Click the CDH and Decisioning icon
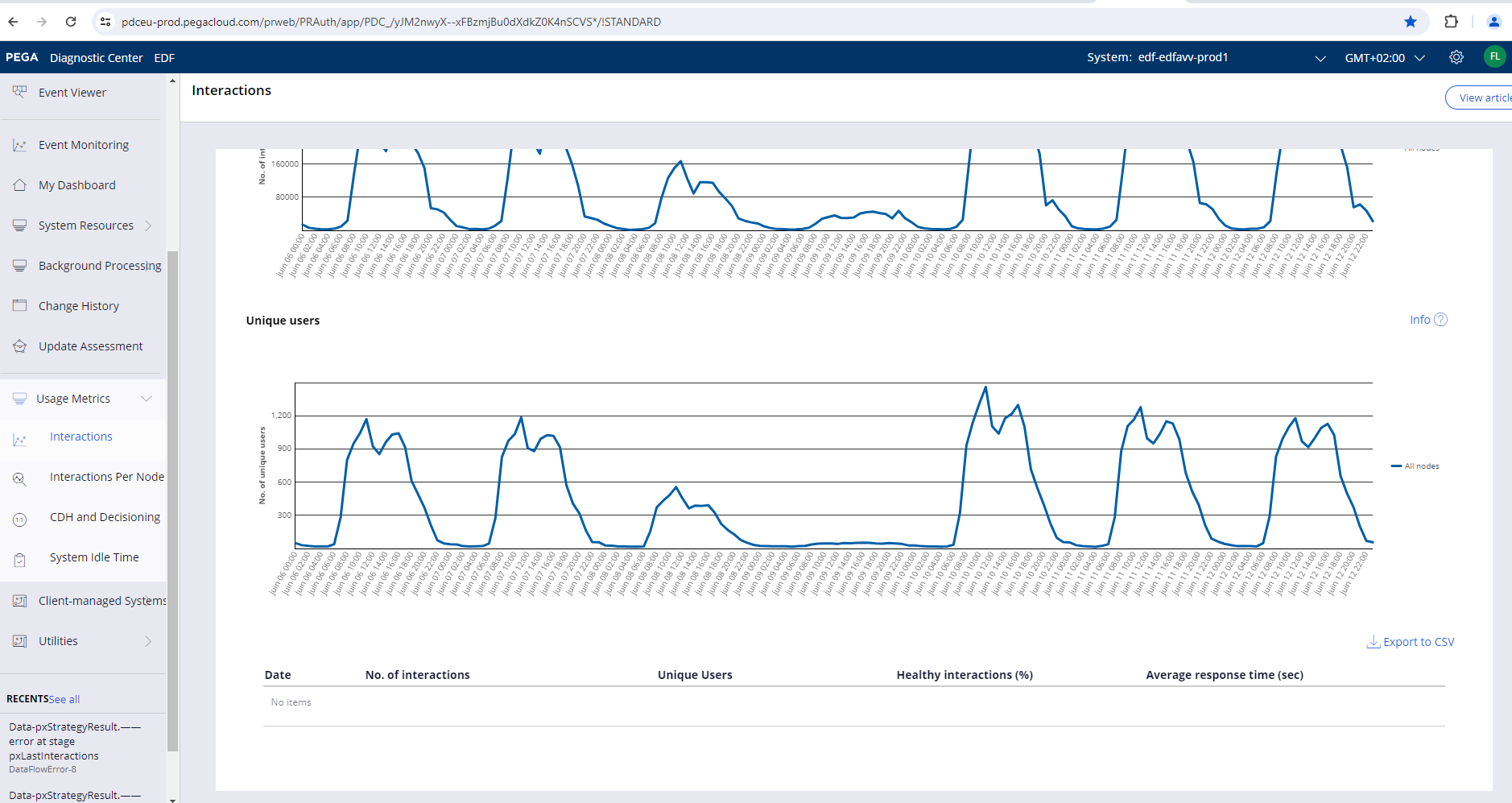 pos(20,520)
